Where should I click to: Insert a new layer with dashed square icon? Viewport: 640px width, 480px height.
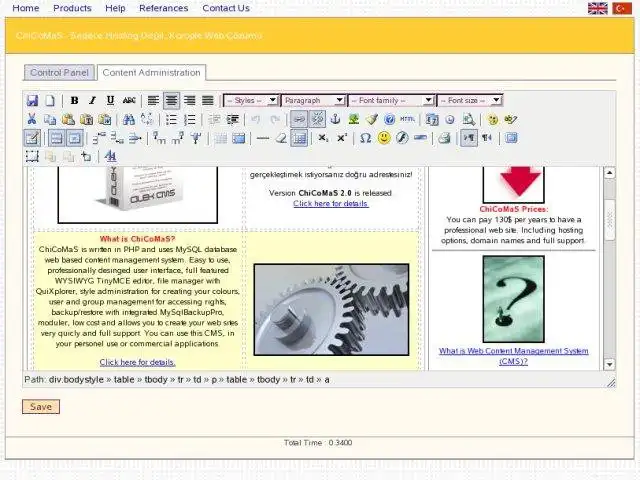click(32, 156)
